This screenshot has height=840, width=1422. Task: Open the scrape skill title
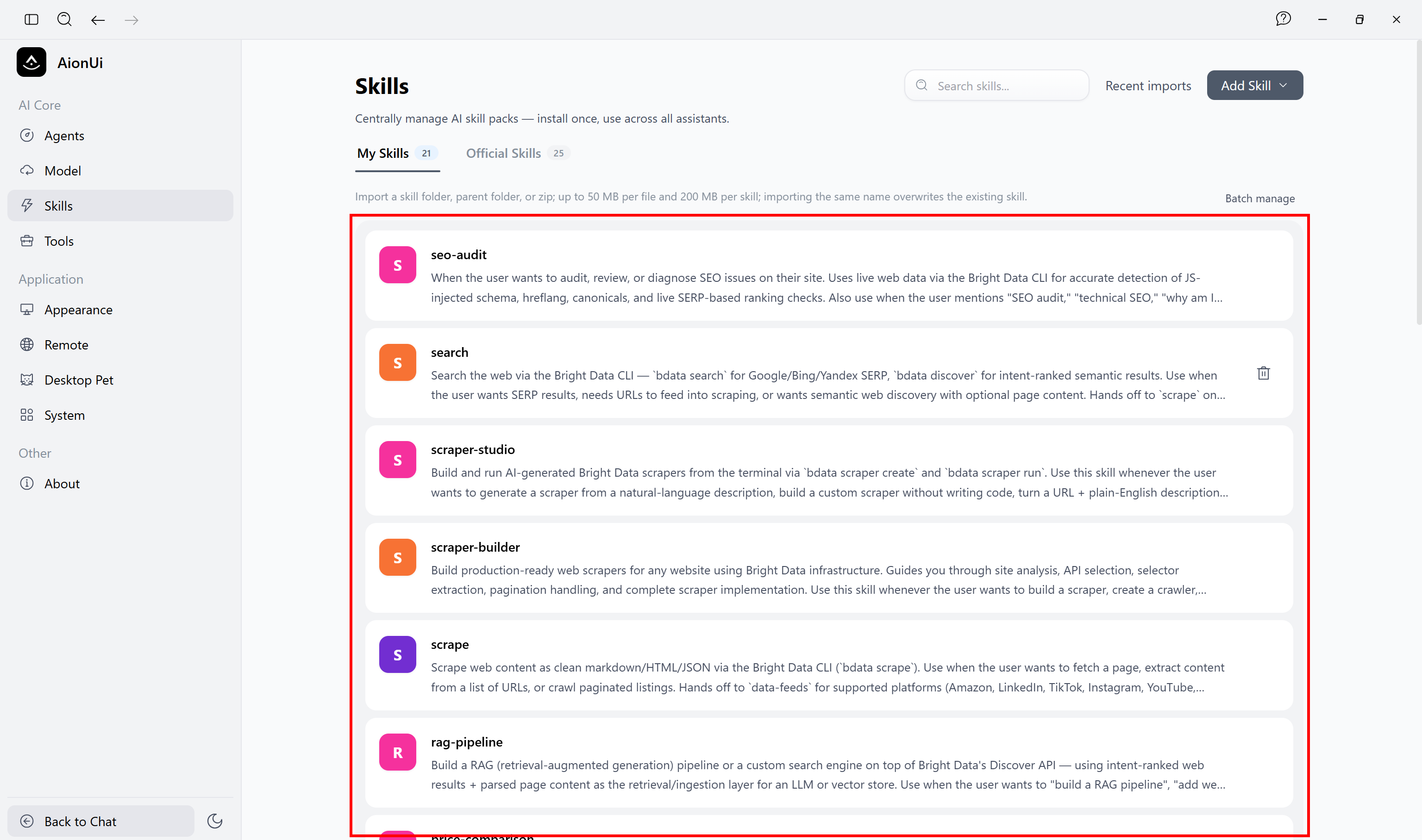pos(450,645)
